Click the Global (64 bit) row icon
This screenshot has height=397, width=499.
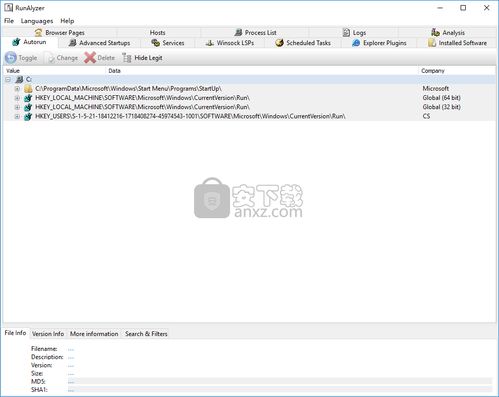28,98
